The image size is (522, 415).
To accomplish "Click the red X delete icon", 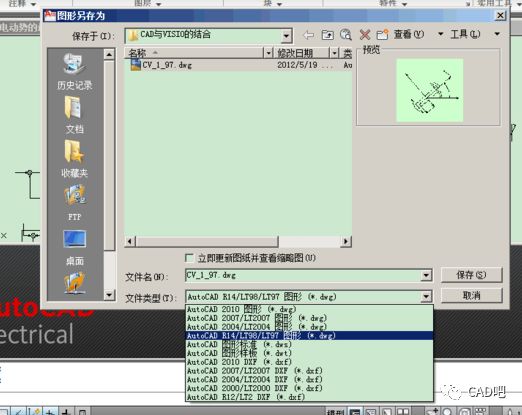I will point(365,34).
